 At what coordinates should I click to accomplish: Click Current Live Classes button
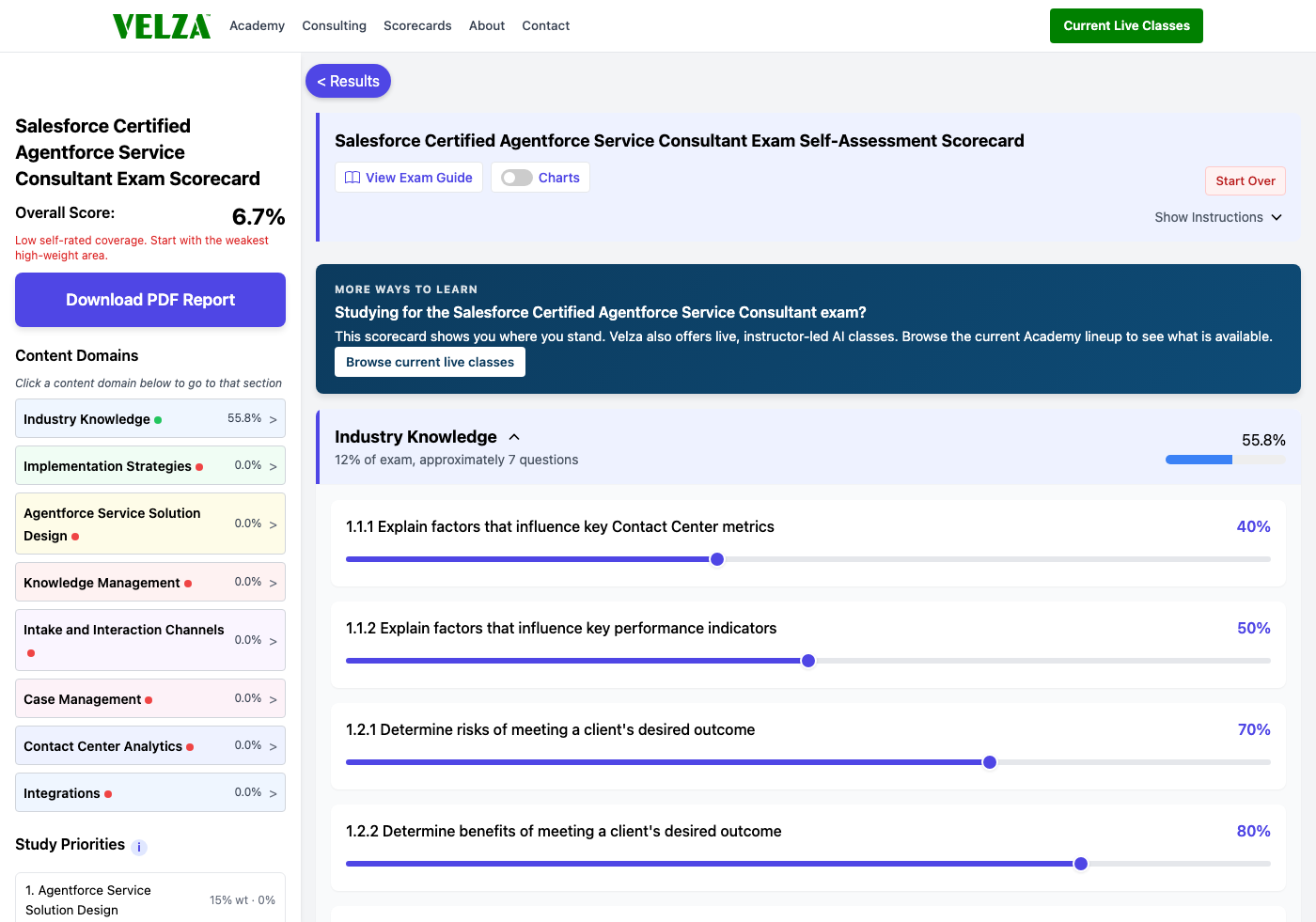click(1126, 25)
